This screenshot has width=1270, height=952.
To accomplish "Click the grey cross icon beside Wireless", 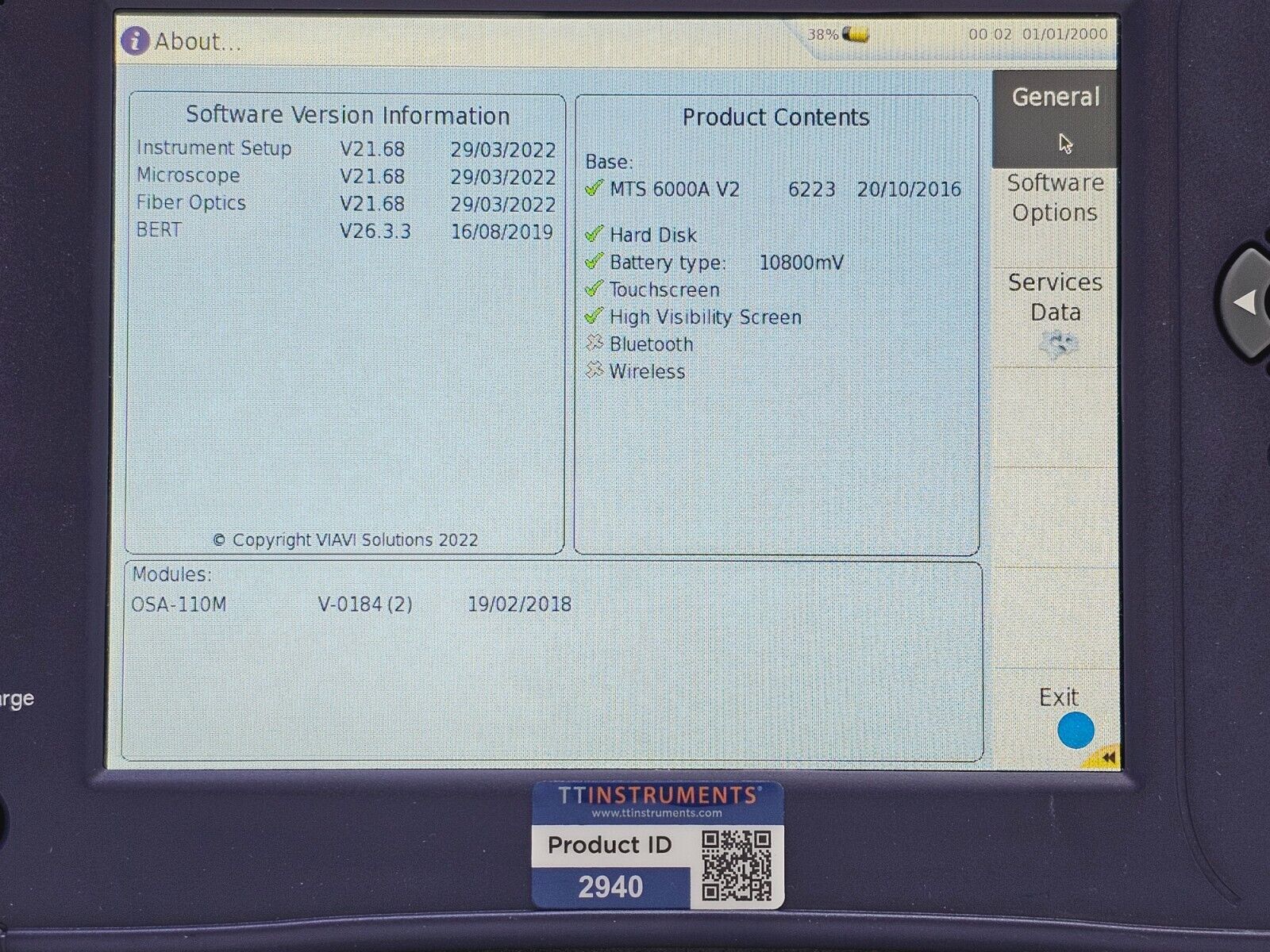I will (593, 370).
